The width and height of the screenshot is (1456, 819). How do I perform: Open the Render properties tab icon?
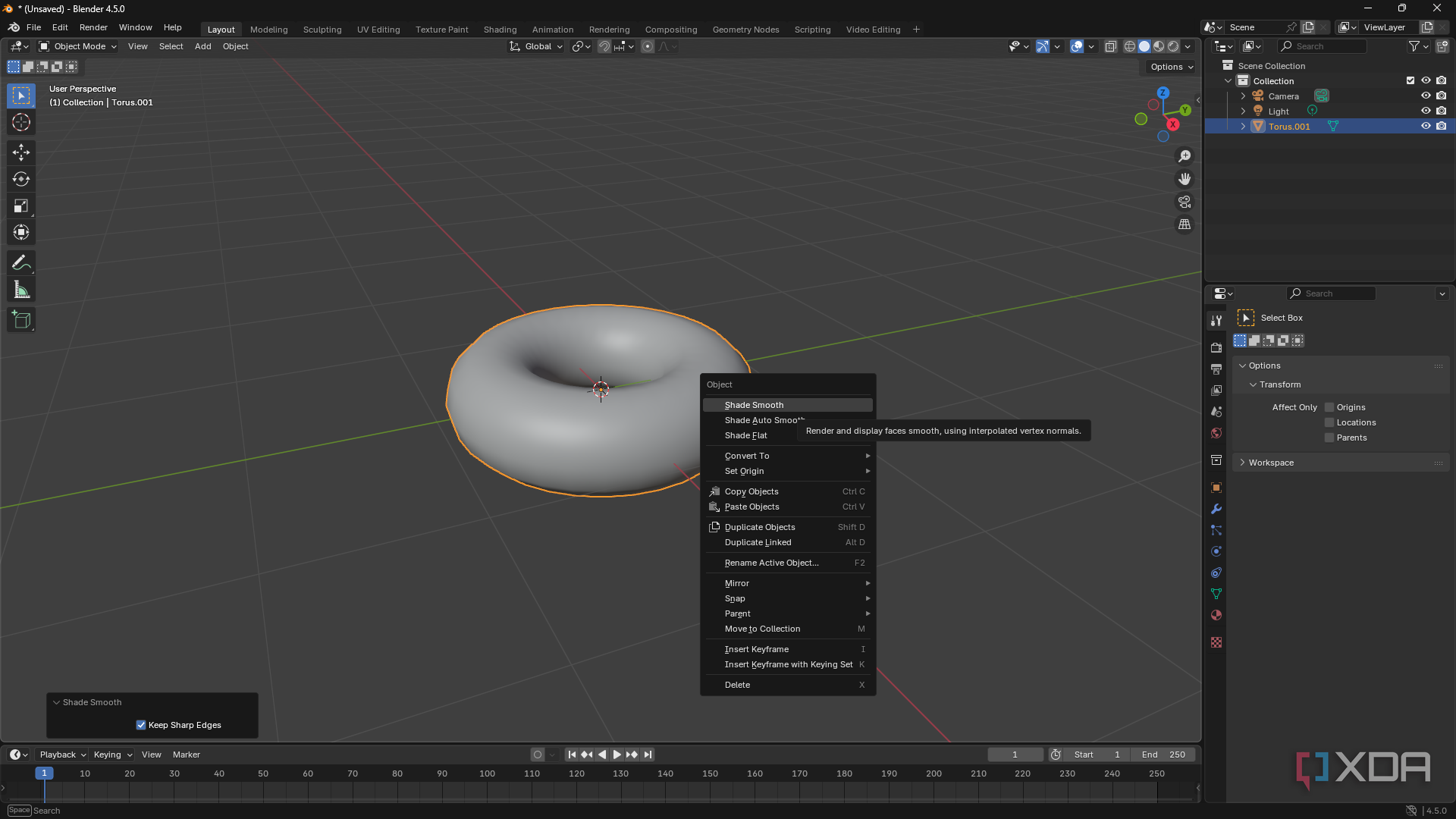1216,347
